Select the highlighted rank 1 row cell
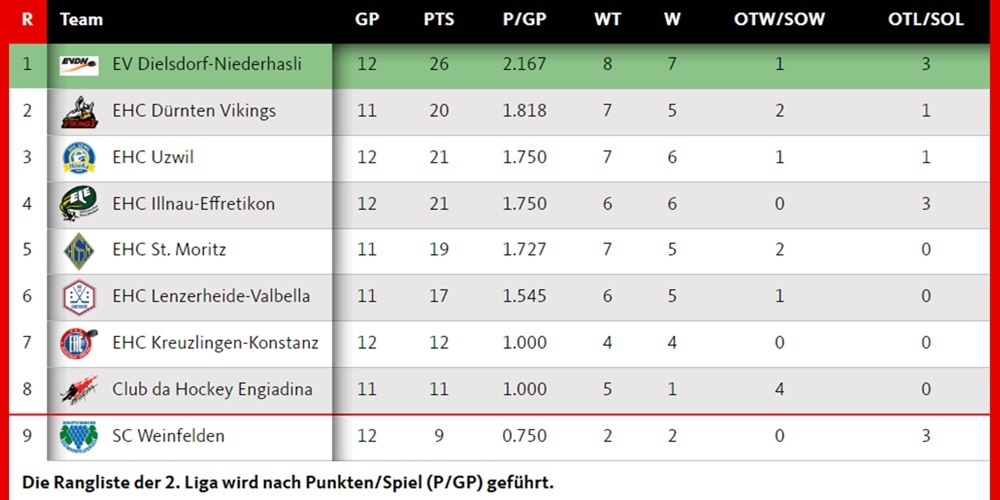Screen dimensions: 1000x500 tap(27, 65)
